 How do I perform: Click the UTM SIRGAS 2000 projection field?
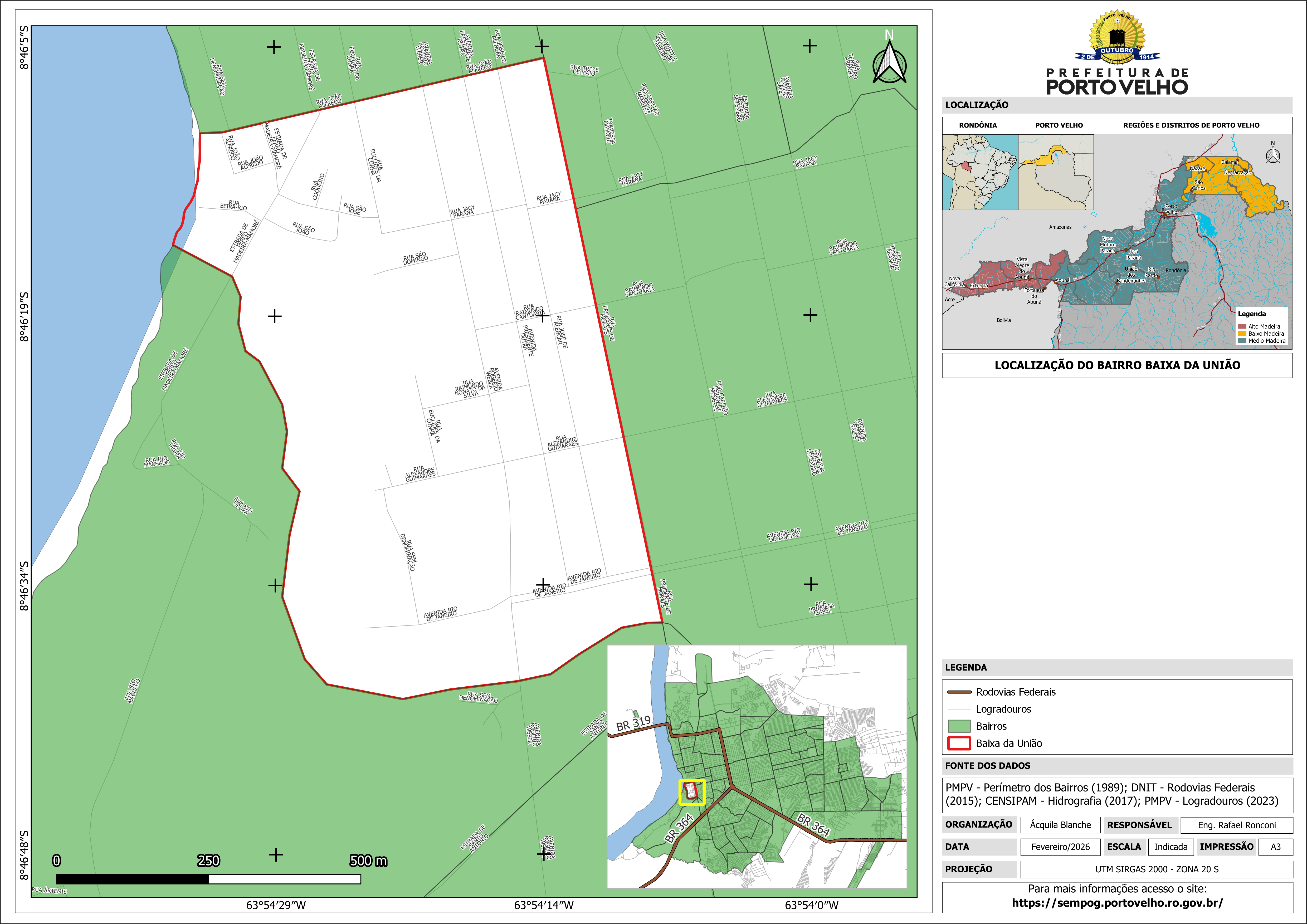(1156, 869)
